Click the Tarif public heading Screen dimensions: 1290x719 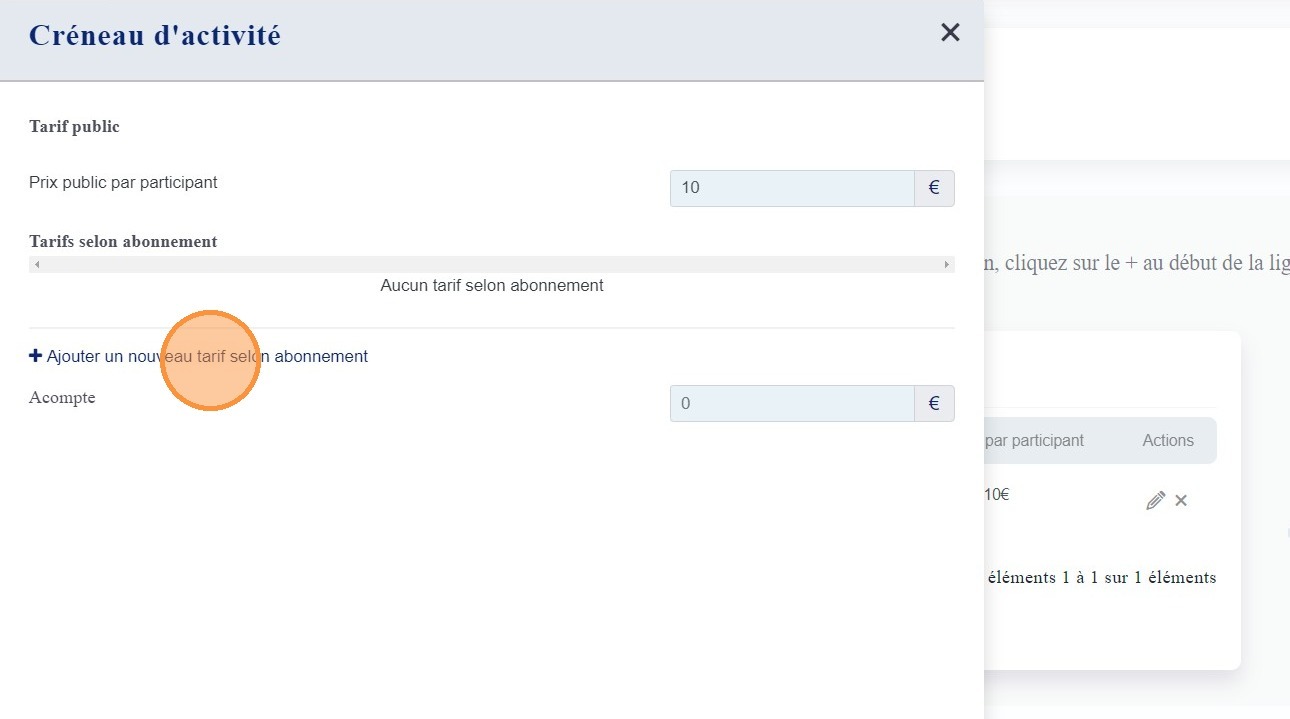[x=74, y=127]
